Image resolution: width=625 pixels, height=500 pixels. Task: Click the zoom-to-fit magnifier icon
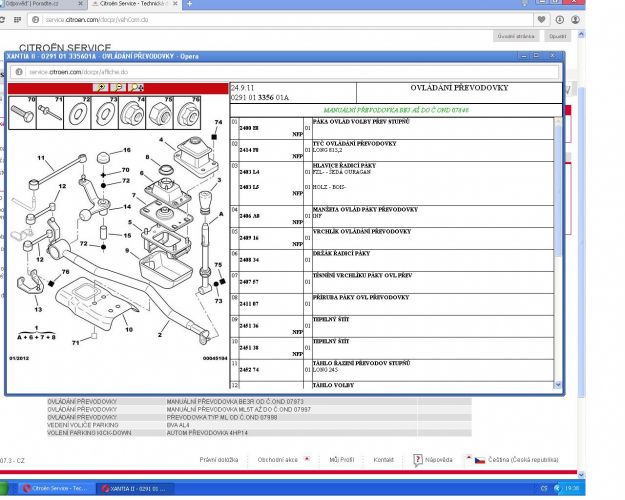click(136, 87)
